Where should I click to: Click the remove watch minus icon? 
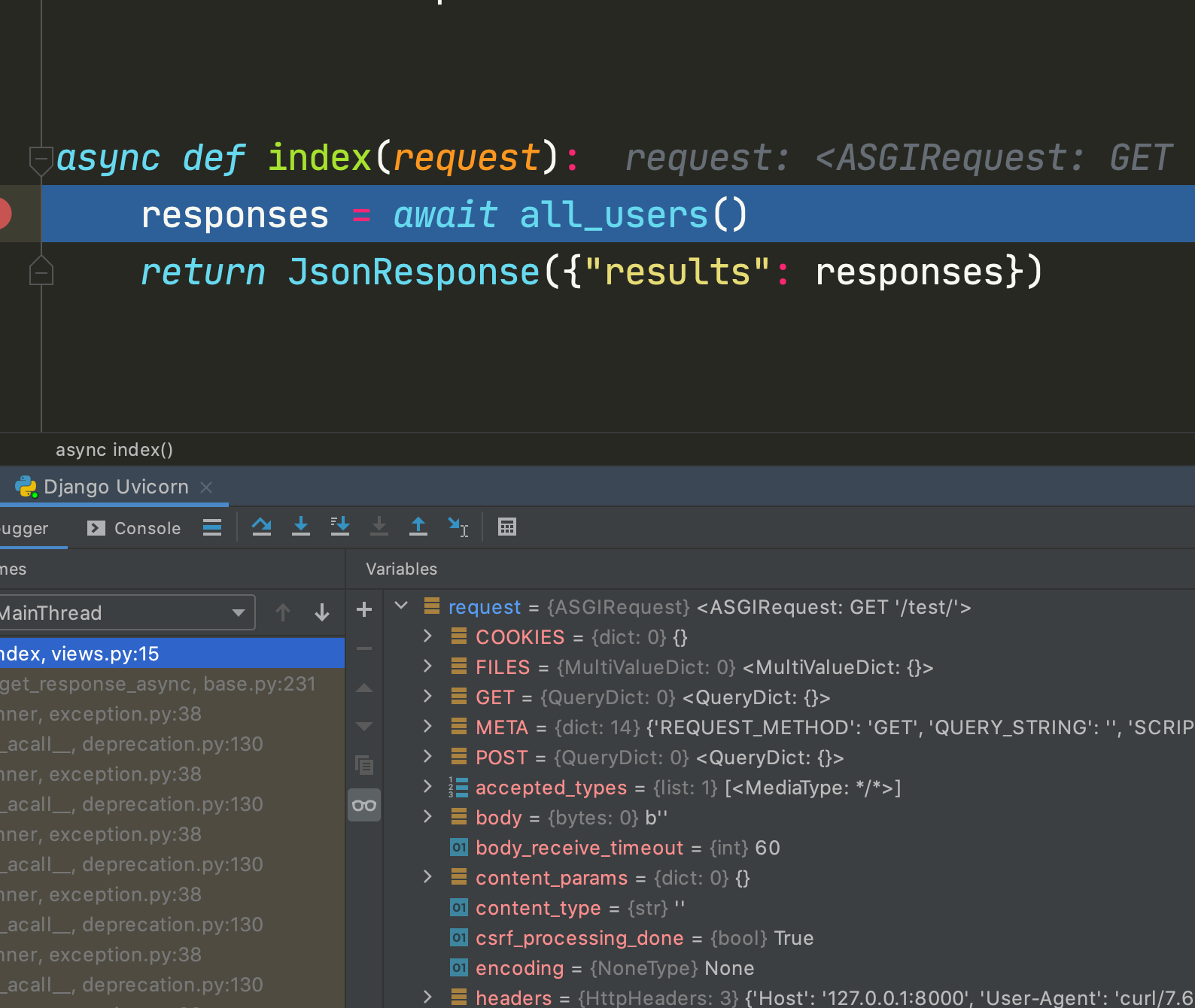tap(364, 648)
